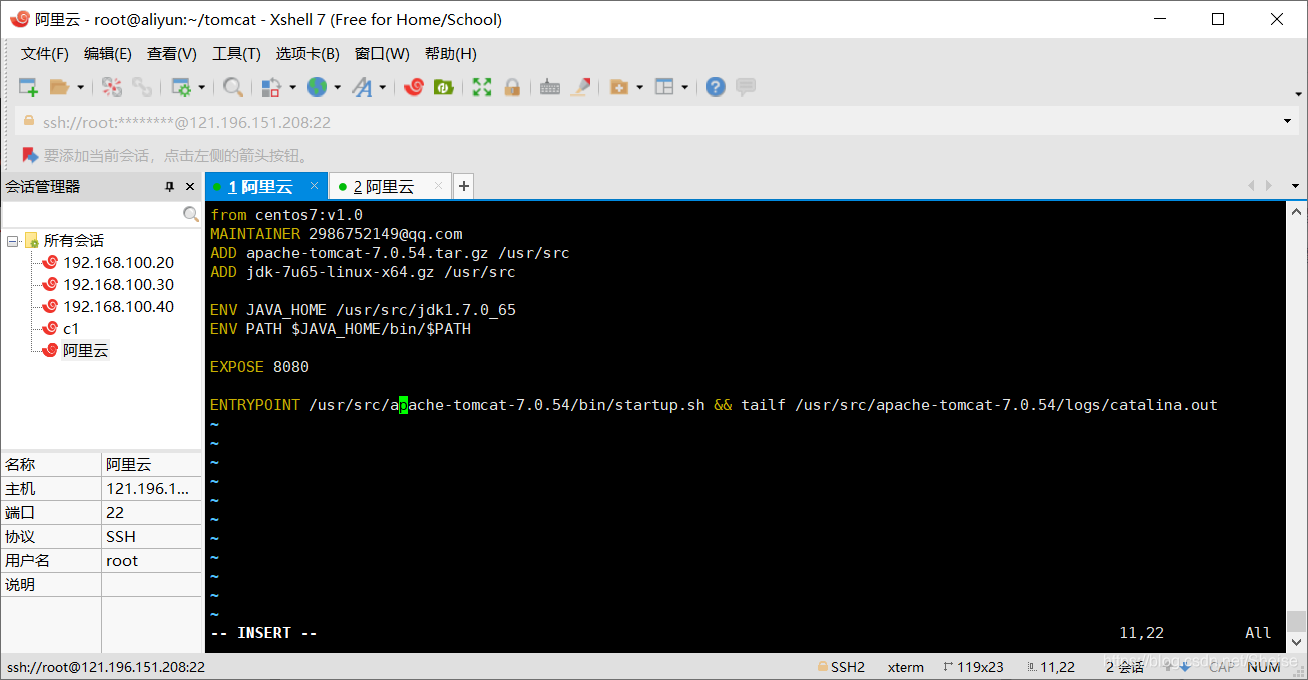Click the padlock Lock Screen toolbar icon

[512, 87]
